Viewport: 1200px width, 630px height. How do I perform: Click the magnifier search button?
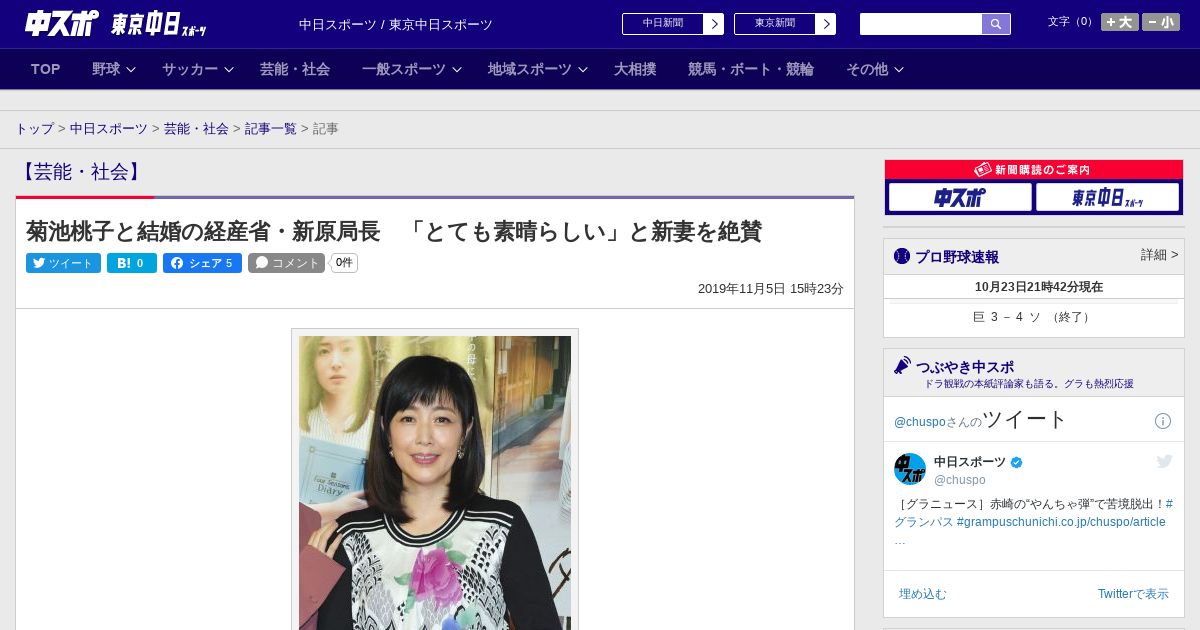click(x=996, y=24)
